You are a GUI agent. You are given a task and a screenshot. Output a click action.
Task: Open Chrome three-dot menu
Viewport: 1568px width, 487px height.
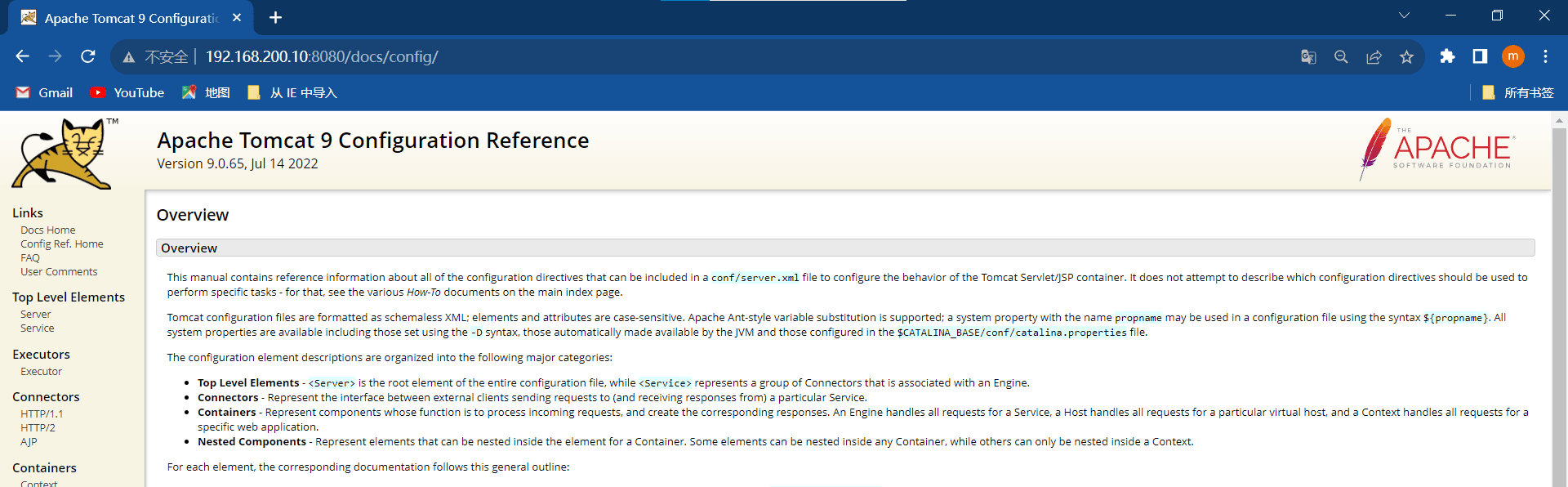coord(1545,56)
